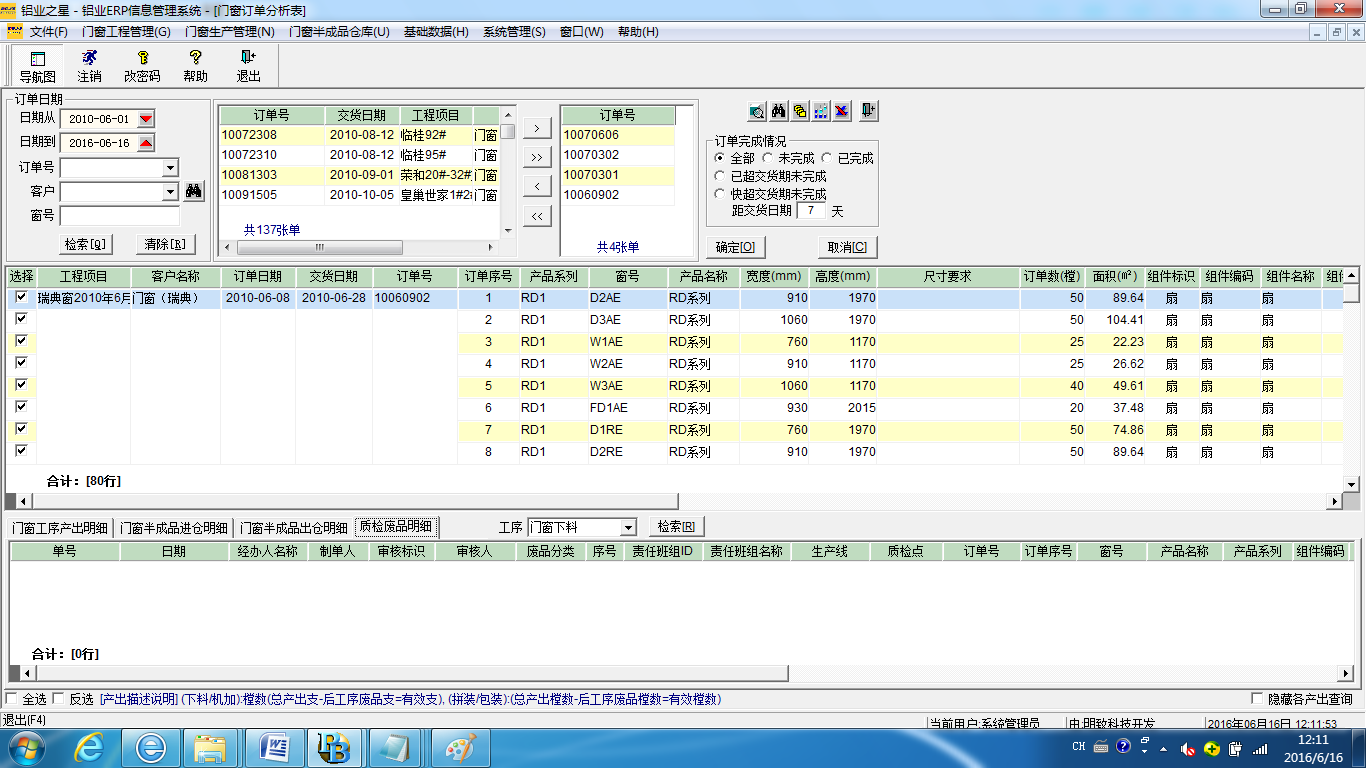Uncheck the select box for row D2AE

21,297
